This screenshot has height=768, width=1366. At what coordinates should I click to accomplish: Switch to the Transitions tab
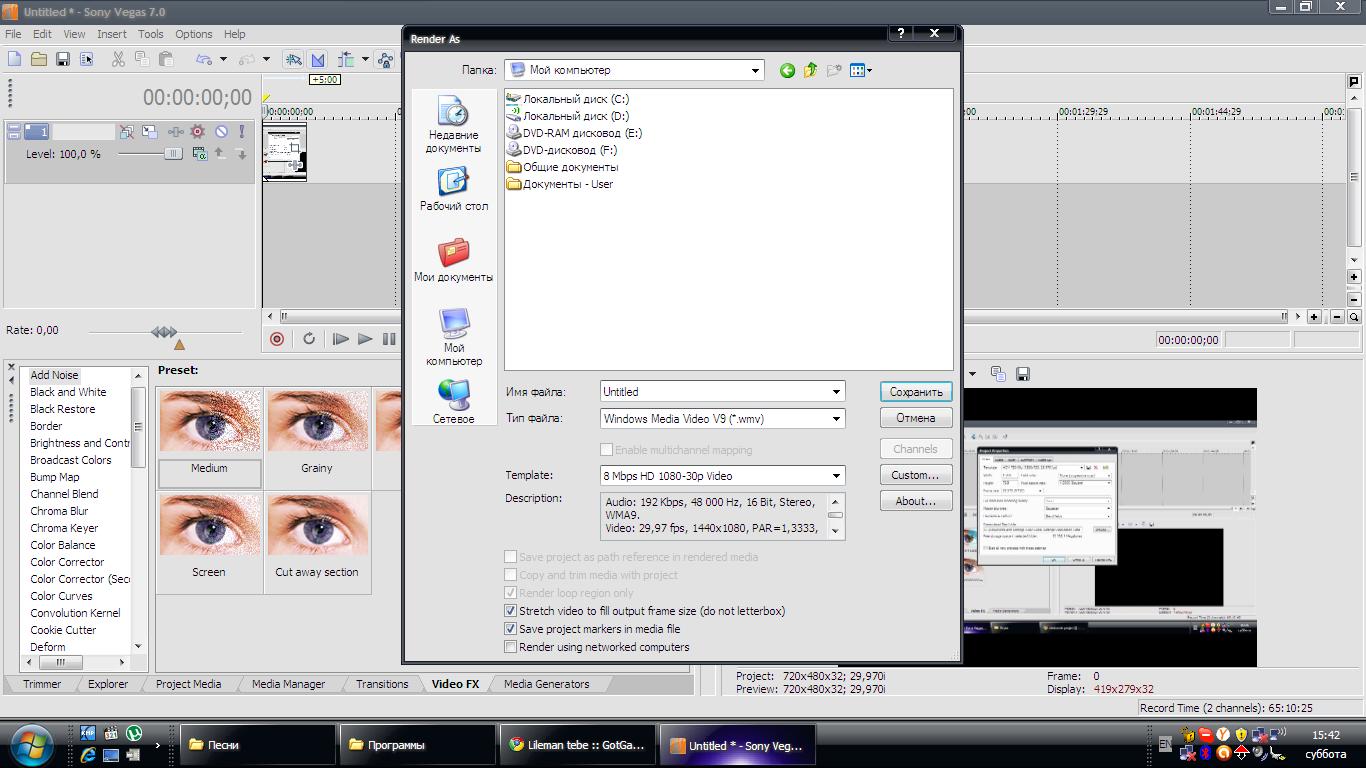382,684
